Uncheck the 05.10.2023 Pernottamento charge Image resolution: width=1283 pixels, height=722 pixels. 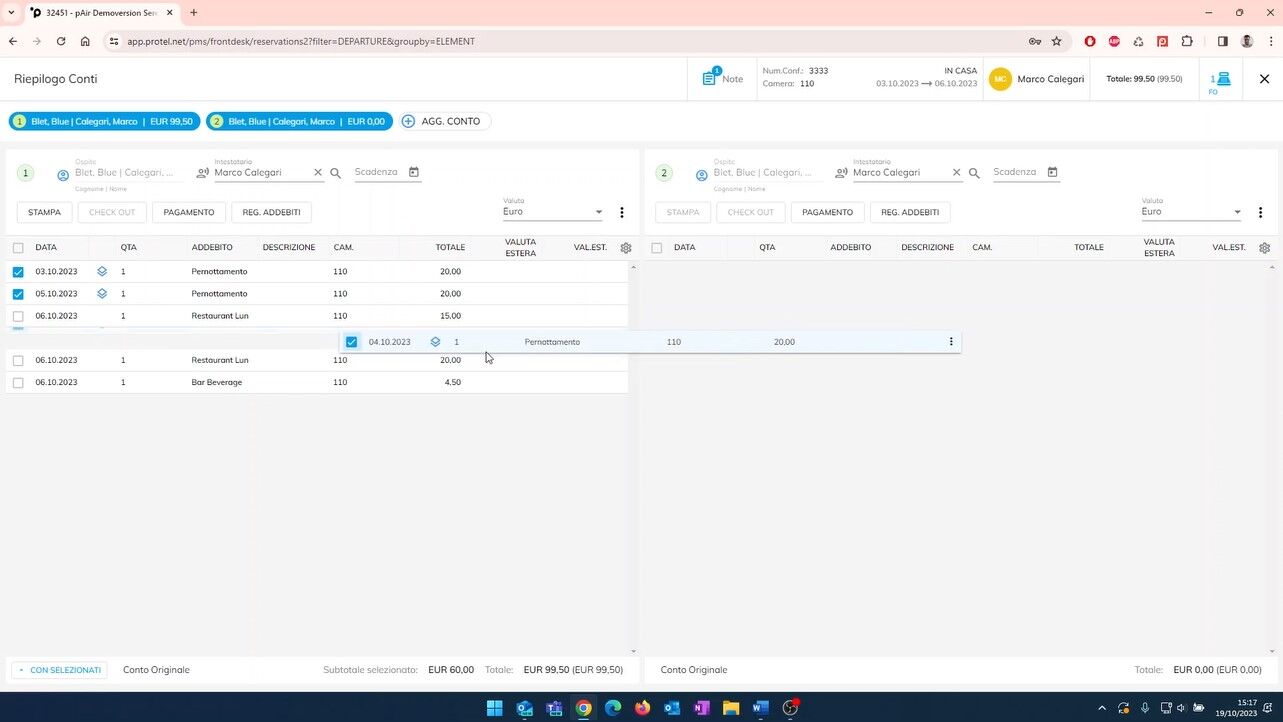[x=18, y=293]
